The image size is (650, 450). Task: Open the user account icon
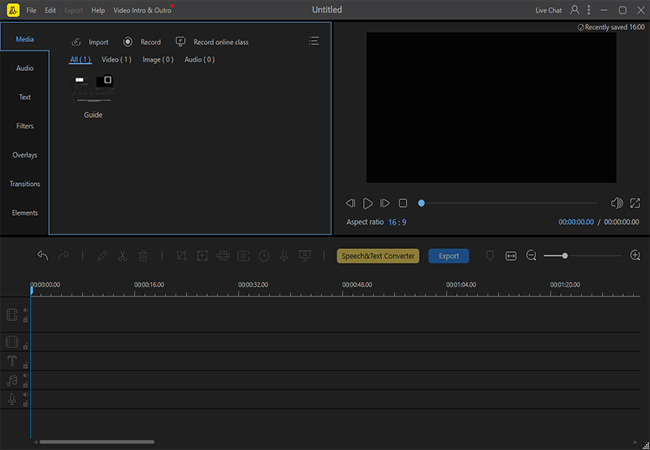[x=574, y=10]
